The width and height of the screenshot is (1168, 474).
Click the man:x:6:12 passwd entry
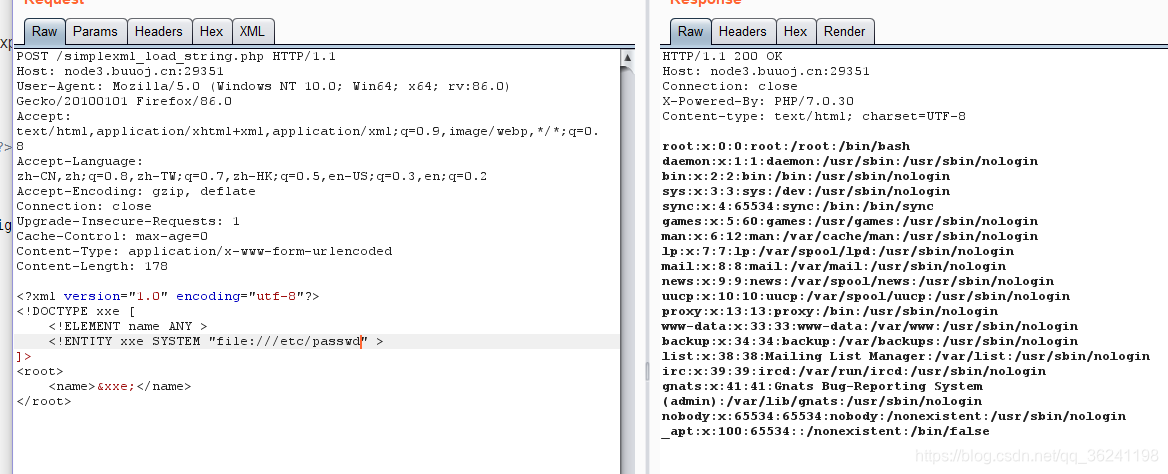pyautogui.click(x=850, y=236)
